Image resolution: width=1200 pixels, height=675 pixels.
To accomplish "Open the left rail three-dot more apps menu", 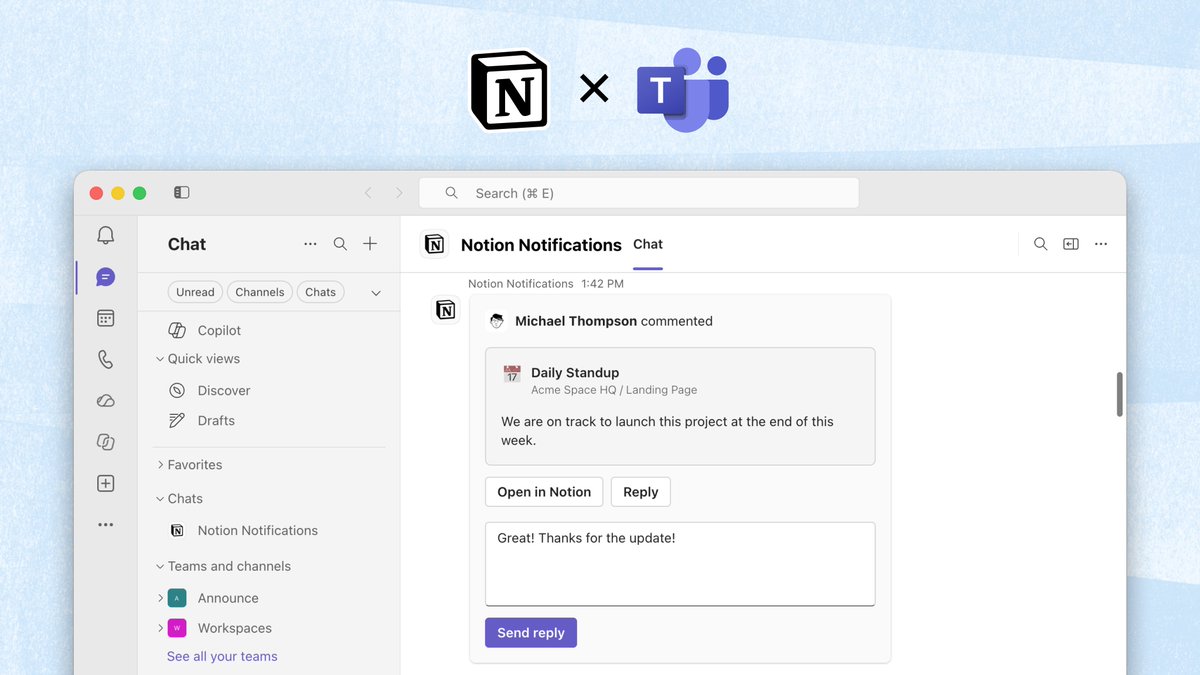I will pyautogui.click(x=105, y=524).
